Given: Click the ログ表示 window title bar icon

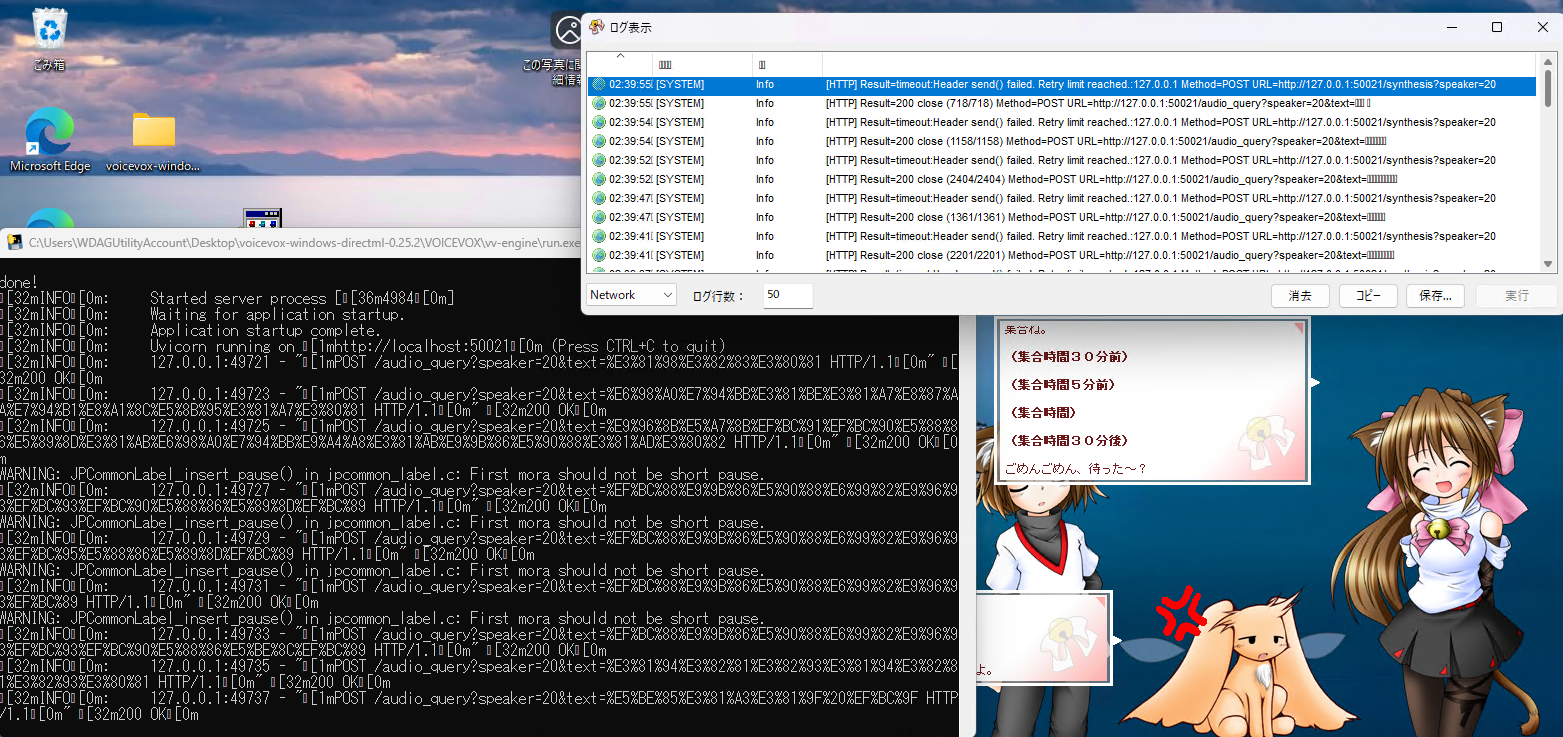Looking at the screenshot, I should [596, 27].
